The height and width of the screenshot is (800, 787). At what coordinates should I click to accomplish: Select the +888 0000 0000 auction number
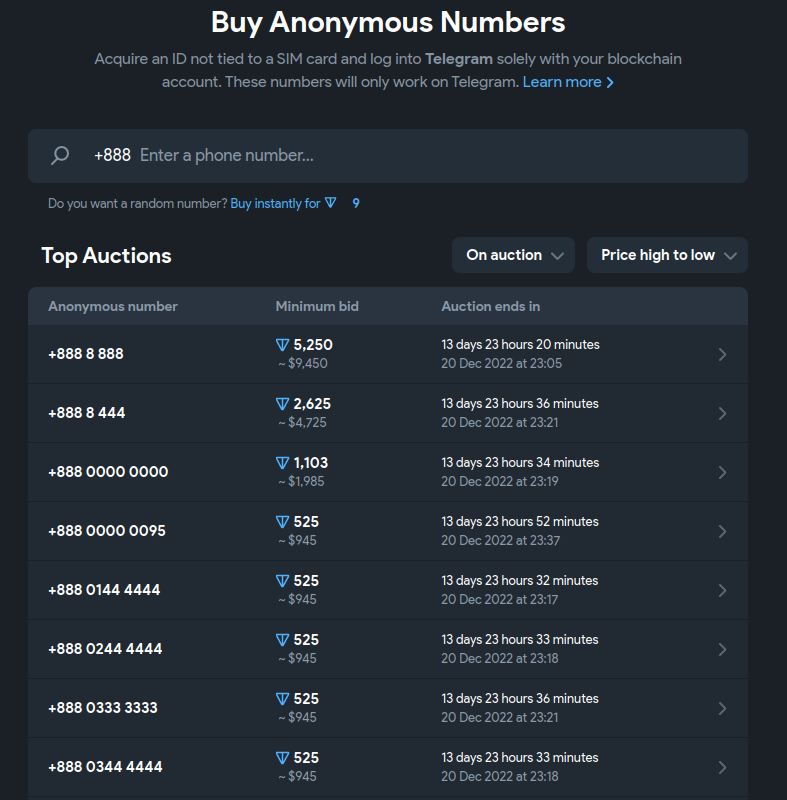[108, 472]
